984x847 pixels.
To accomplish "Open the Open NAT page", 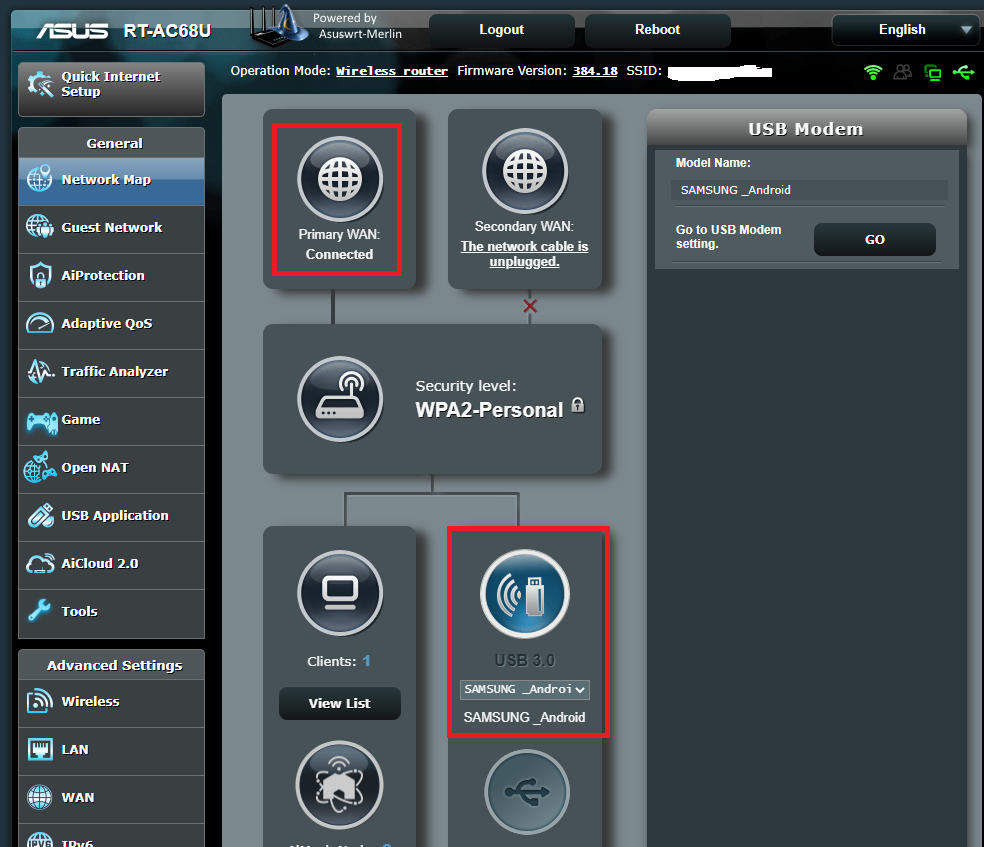I will 111,469.
